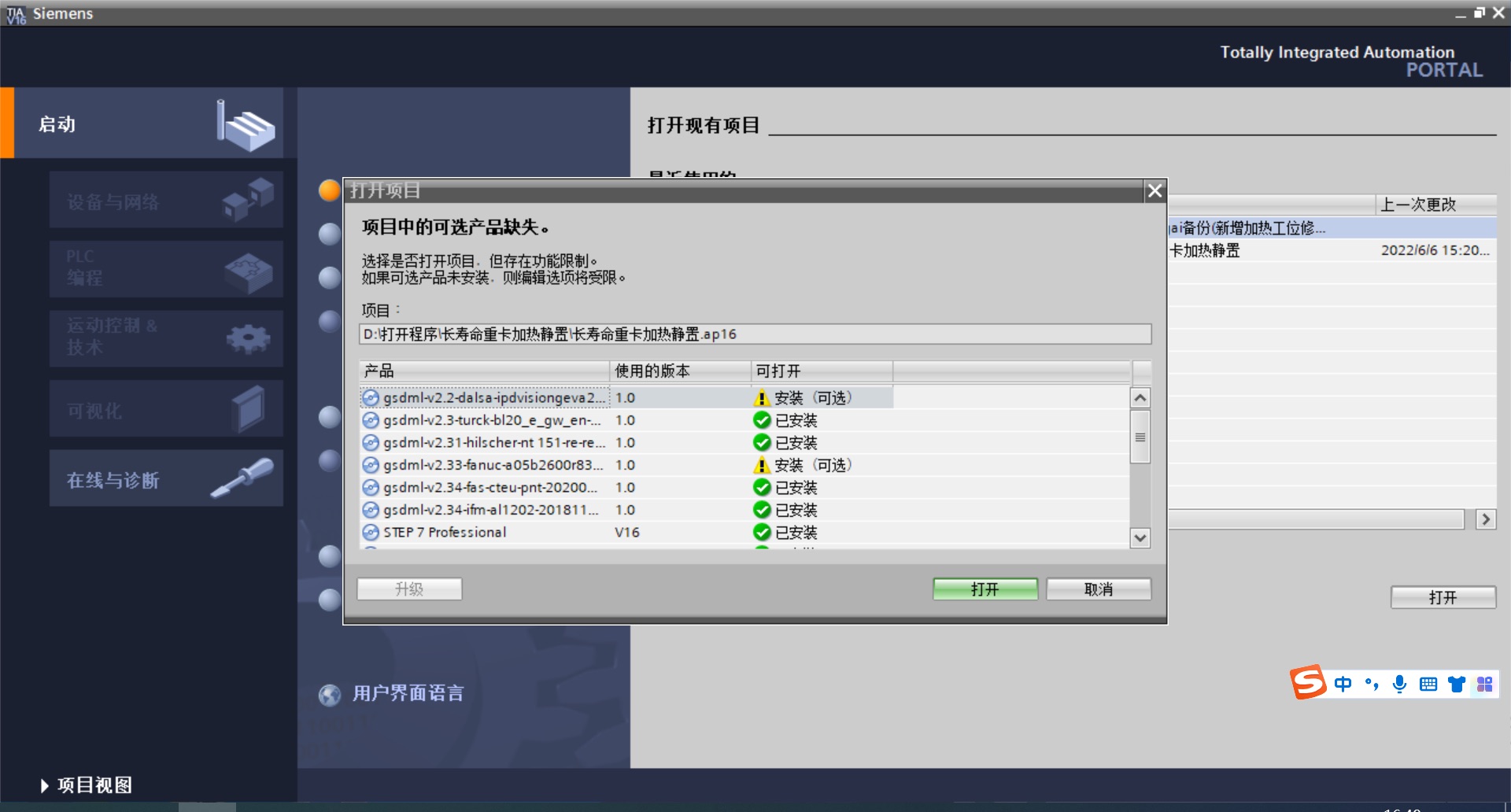Screen dimensions: 1511x812
Task: Click 已安装 in the turck-bl20 row
Action: coord(796,420)
